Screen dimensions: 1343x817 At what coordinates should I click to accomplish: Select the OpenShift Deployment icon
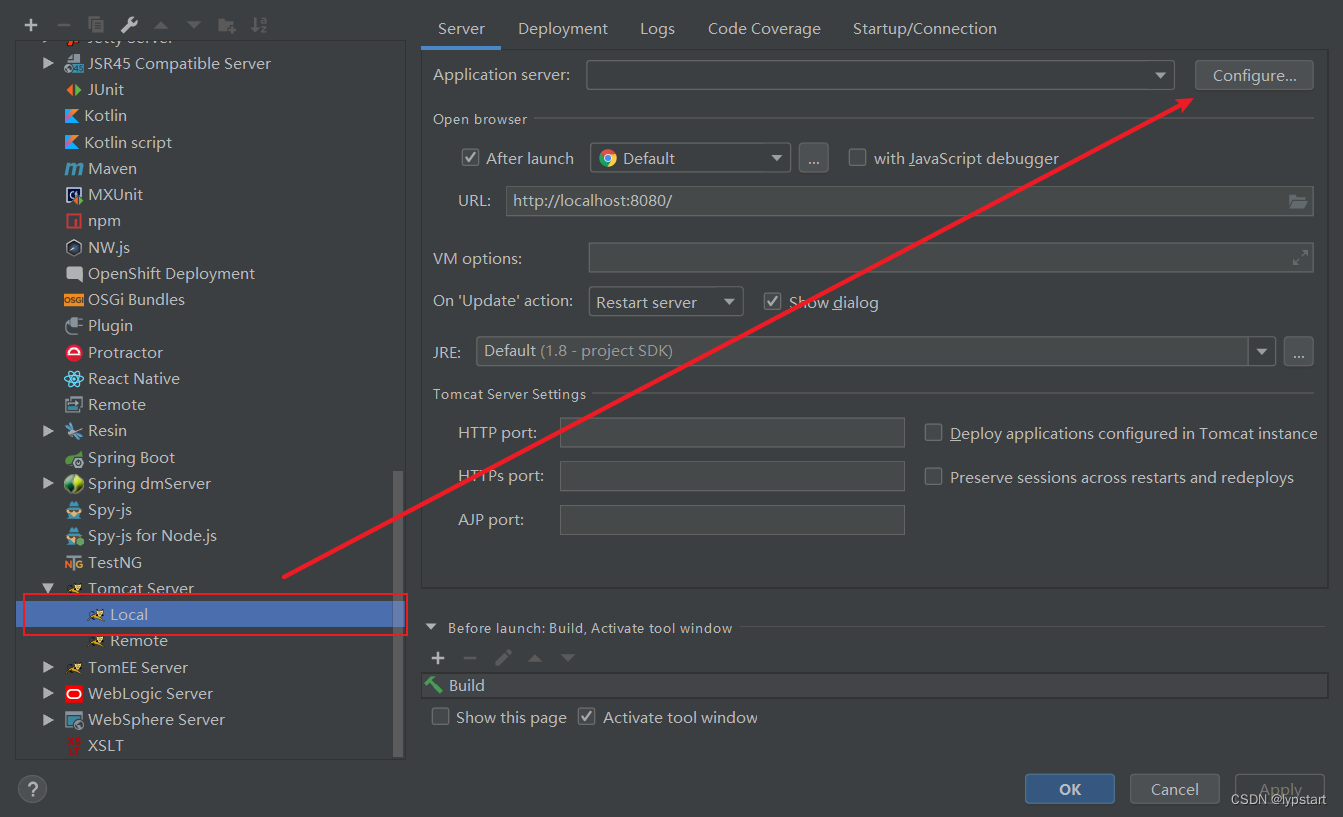coord(74,273)
